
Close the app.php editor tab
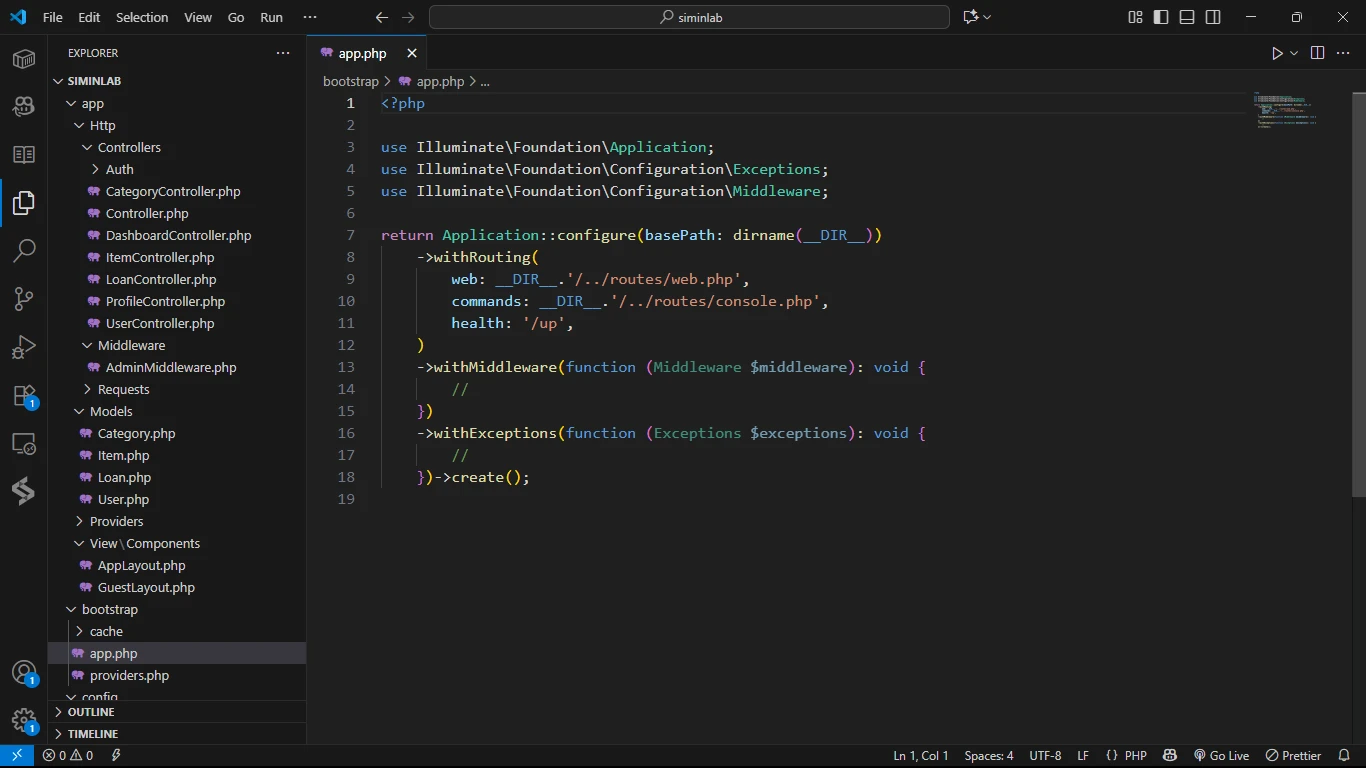pos(411,54)
